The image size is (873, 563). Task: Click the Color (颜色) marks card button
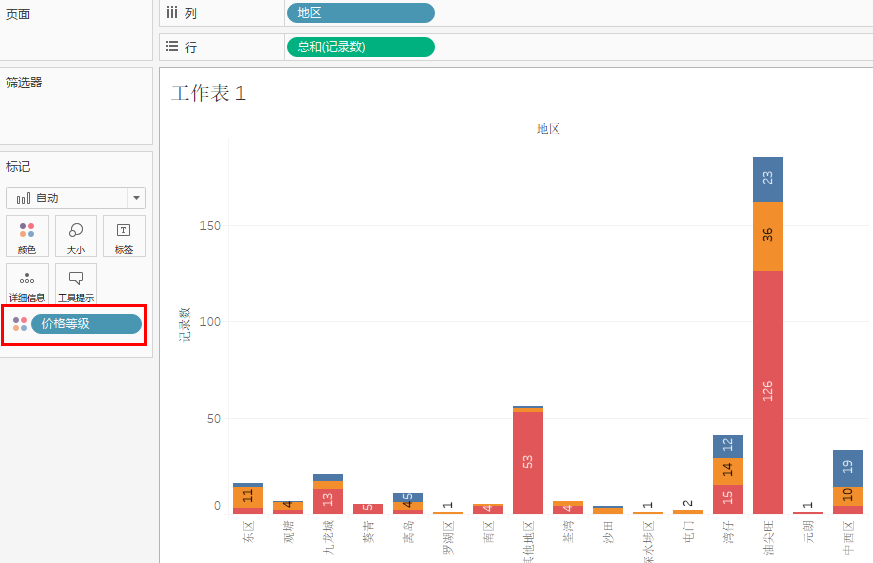click(27, 236)
